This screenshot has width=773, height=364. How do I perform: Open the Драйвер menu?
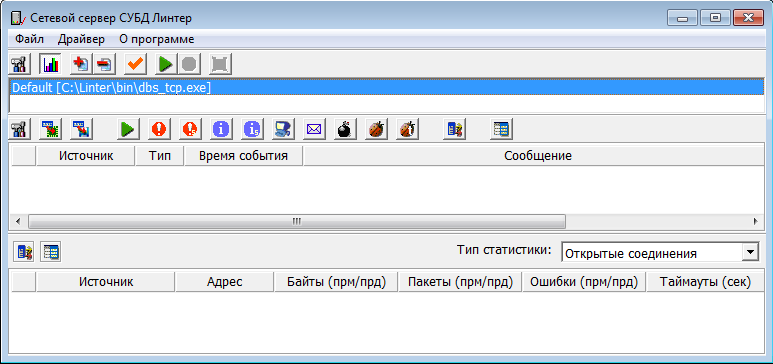tap(81, 39)
